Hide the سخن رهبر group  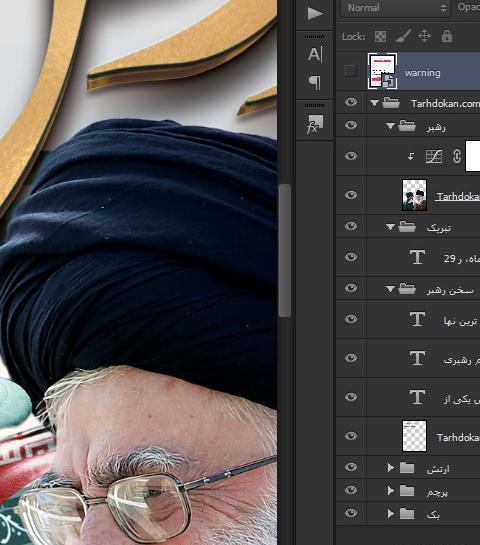(351, 288)
